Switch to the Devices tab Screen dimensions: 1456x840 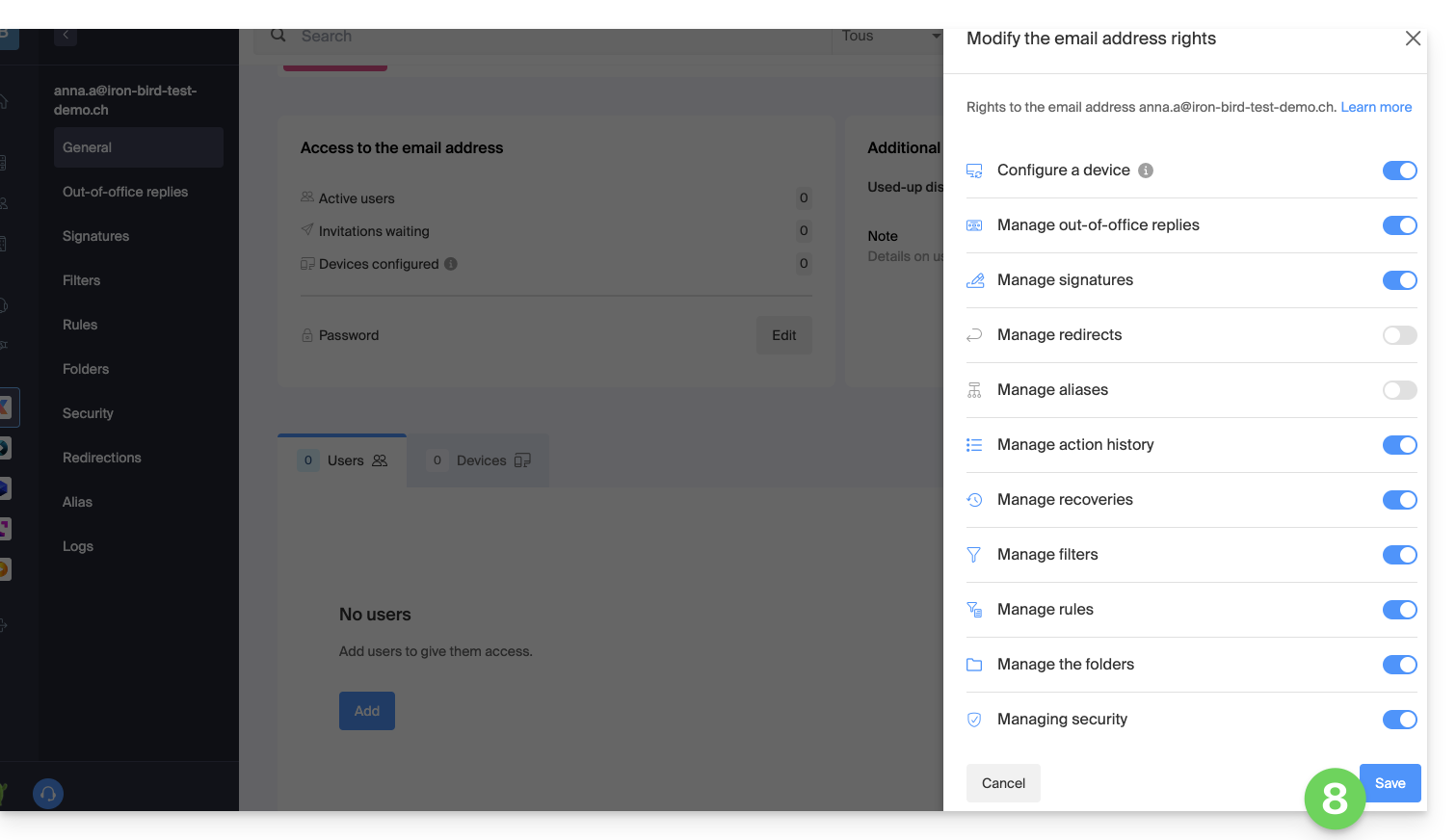(x=480, y=460)
